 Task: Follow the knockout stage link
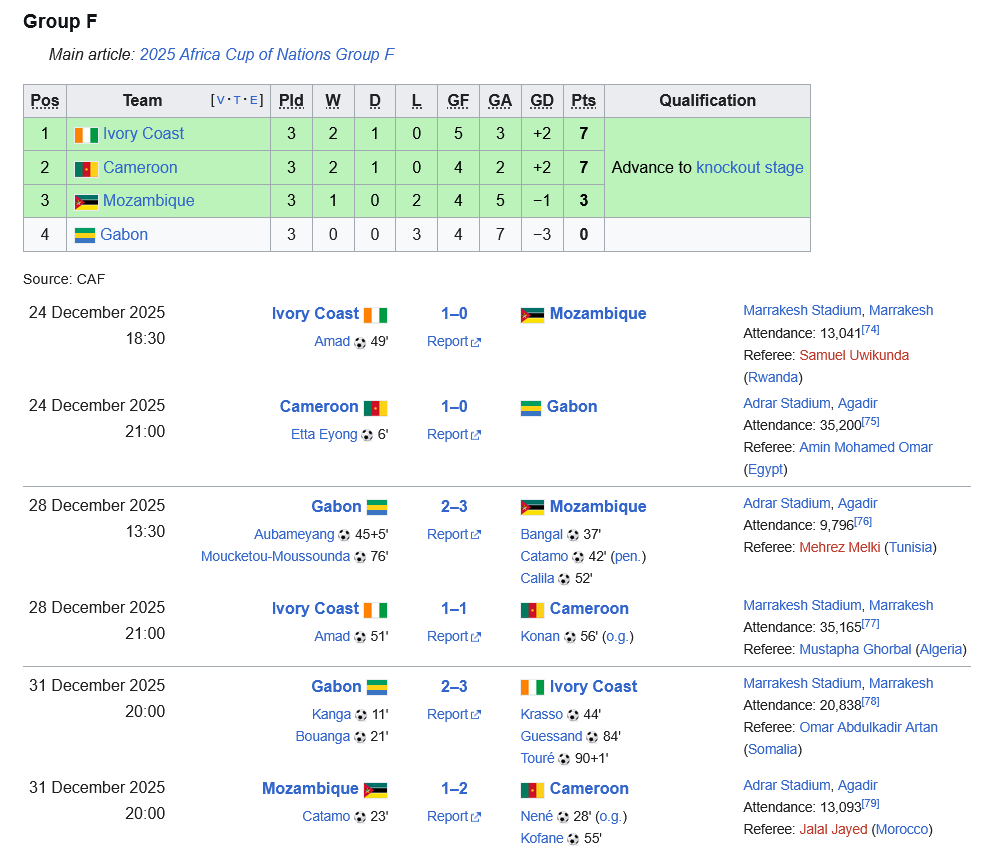click(749, 167)
